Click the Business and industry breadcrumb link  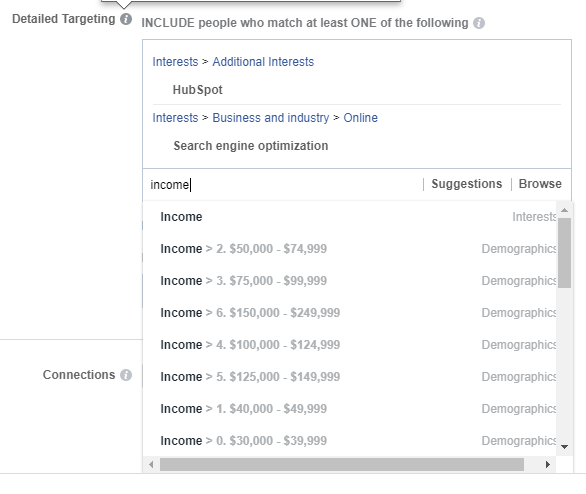[271, 118]
